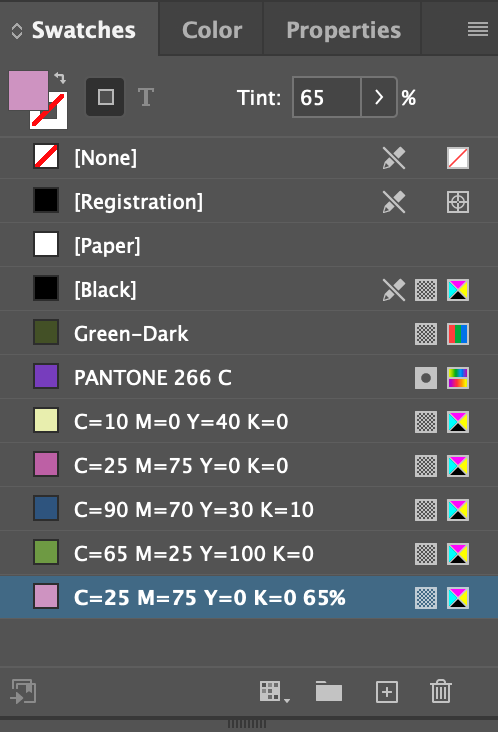498x732 pixels.
Task: Select the C=90 M=70 Y=30 K=10 swatch
Action: coord(249,509)
